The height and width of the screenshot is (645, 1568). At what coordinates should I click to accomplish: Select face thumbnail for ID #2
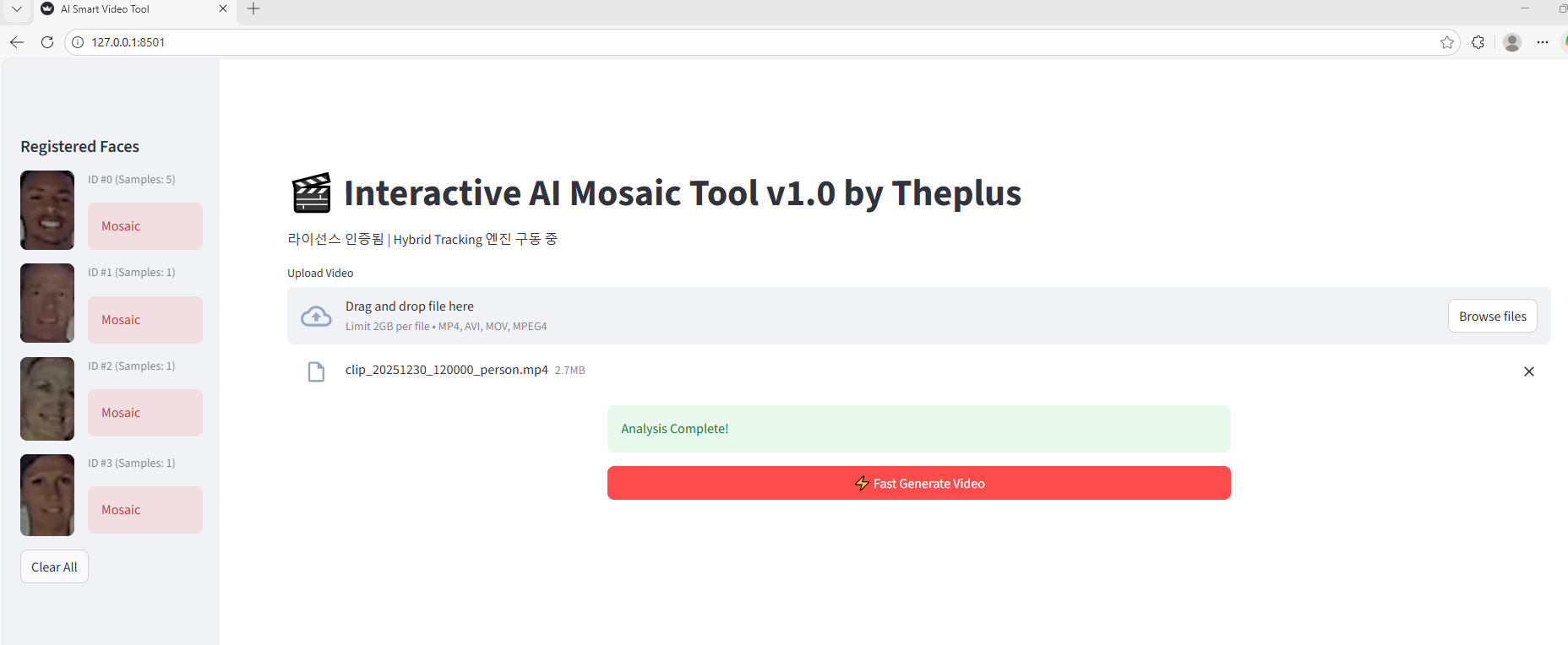coord(47,398)
